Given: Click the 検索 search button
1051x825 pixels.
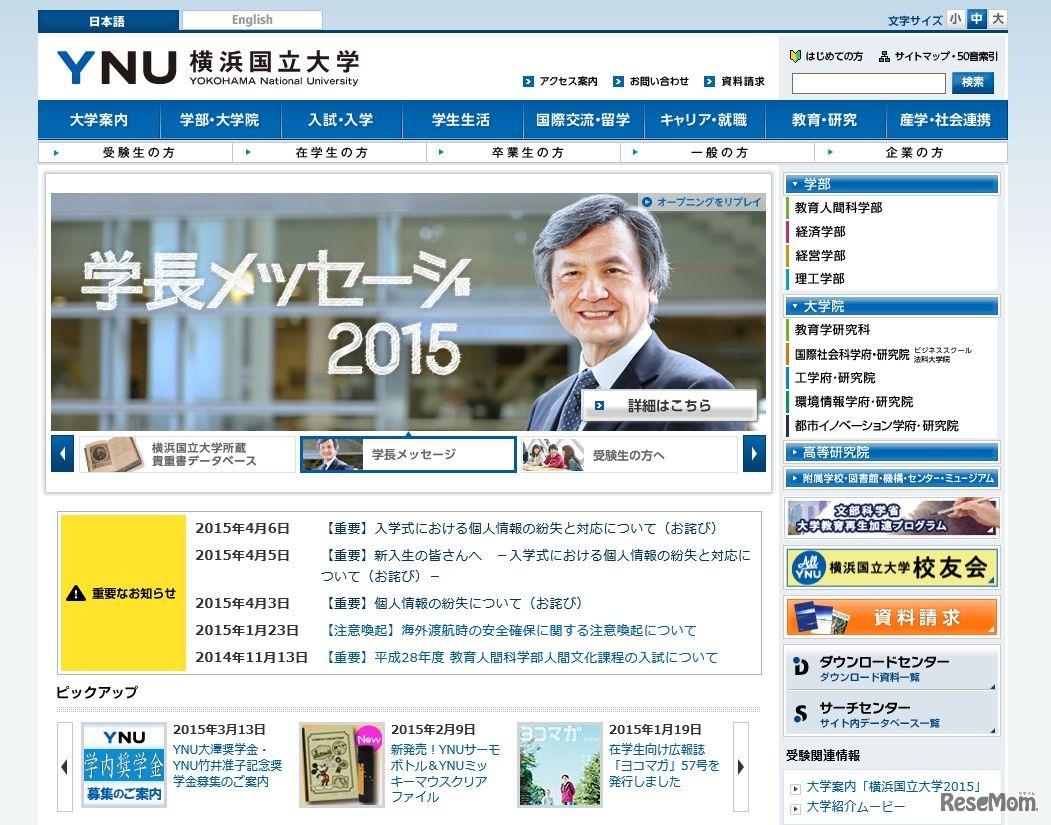Looking at the screenshot, I should pos(973,82).
